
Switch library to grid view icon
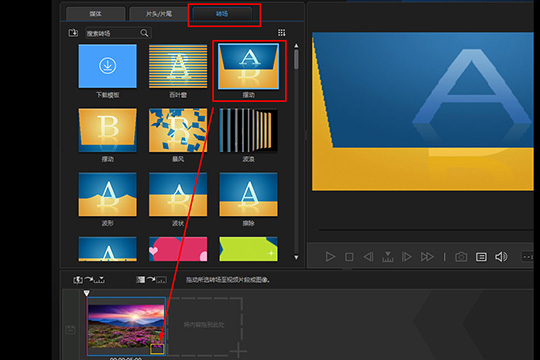[x=281, y=32]
